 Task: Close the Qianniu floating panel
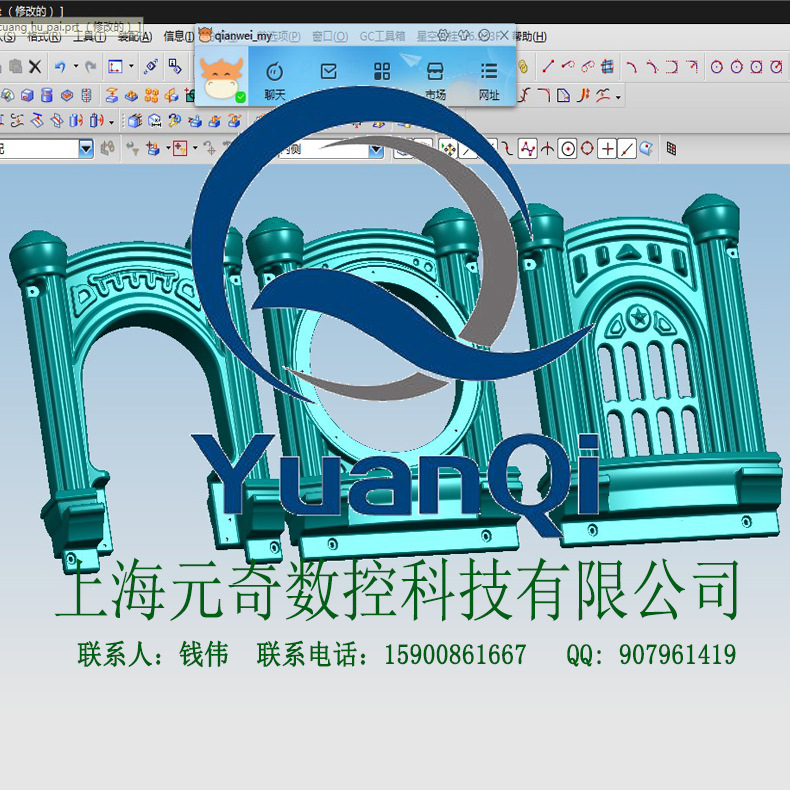click(503, 35)
